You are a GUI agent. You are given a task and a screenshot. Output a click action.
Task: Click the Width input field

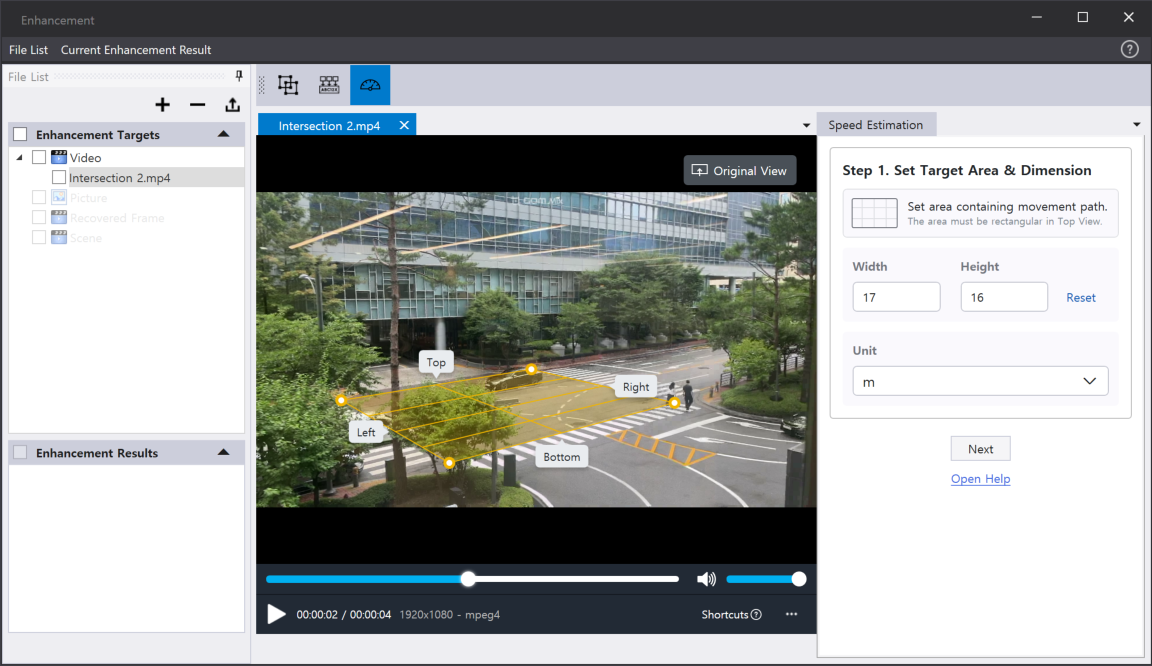click(x=896, y=297)
